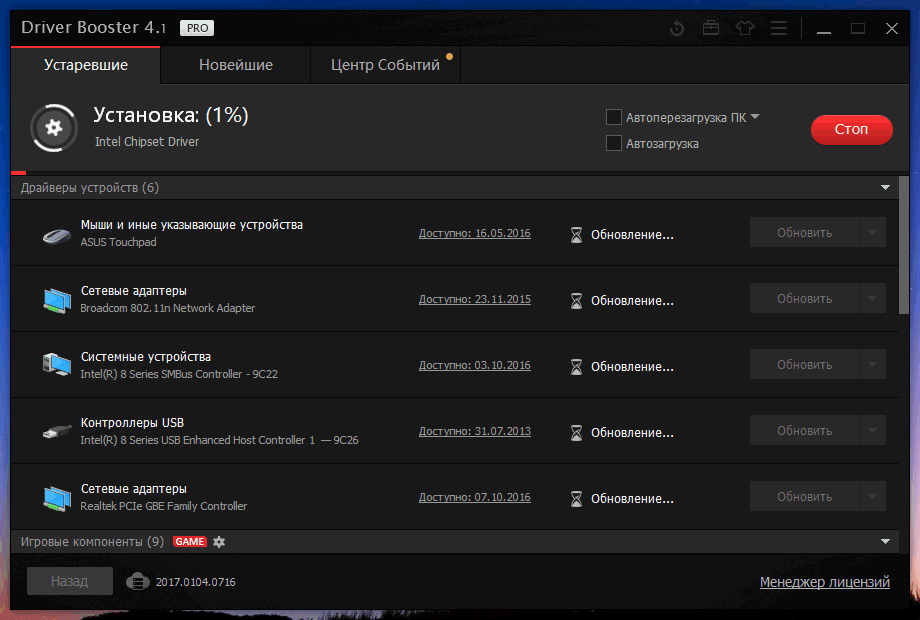Image resolution: width=920 pixels, height=620 pixels.
Task: Click the orange notification dot on Центр Событий
Action: pos(449,57)
